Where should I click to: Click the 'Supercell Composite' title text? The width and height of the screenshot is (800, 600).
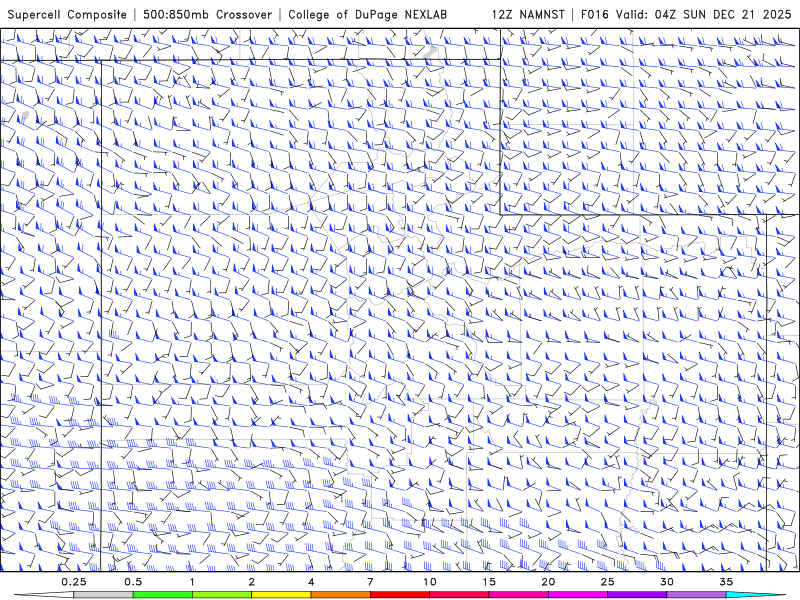coord(67,14)
